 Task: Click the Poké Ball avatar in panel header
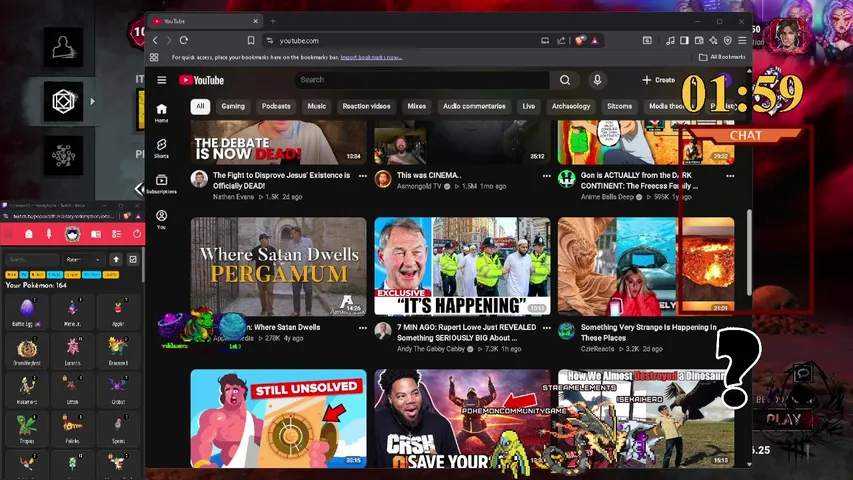pos(72,234)
